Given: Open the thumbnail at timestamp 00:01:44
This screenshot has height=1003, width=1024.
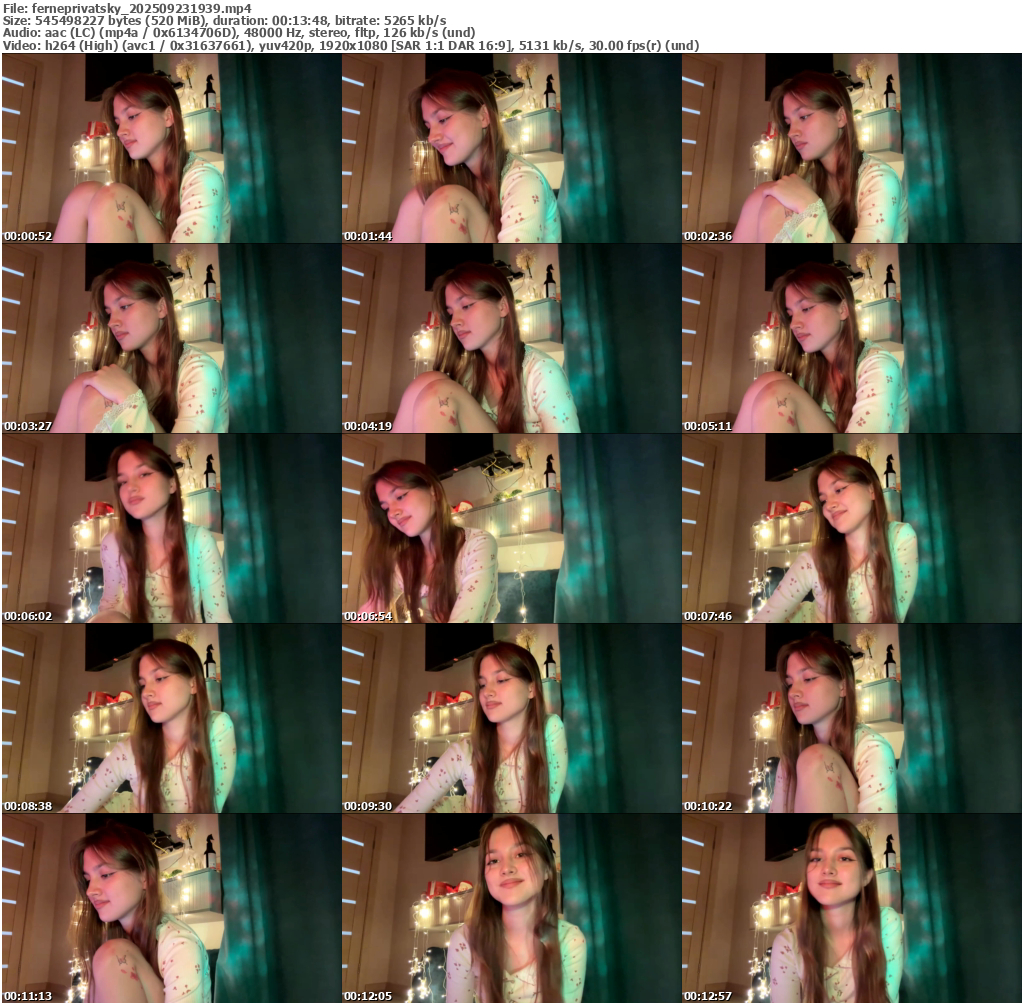Looking at the screenshot, I should pyautogui.click(x=511, y=148).
